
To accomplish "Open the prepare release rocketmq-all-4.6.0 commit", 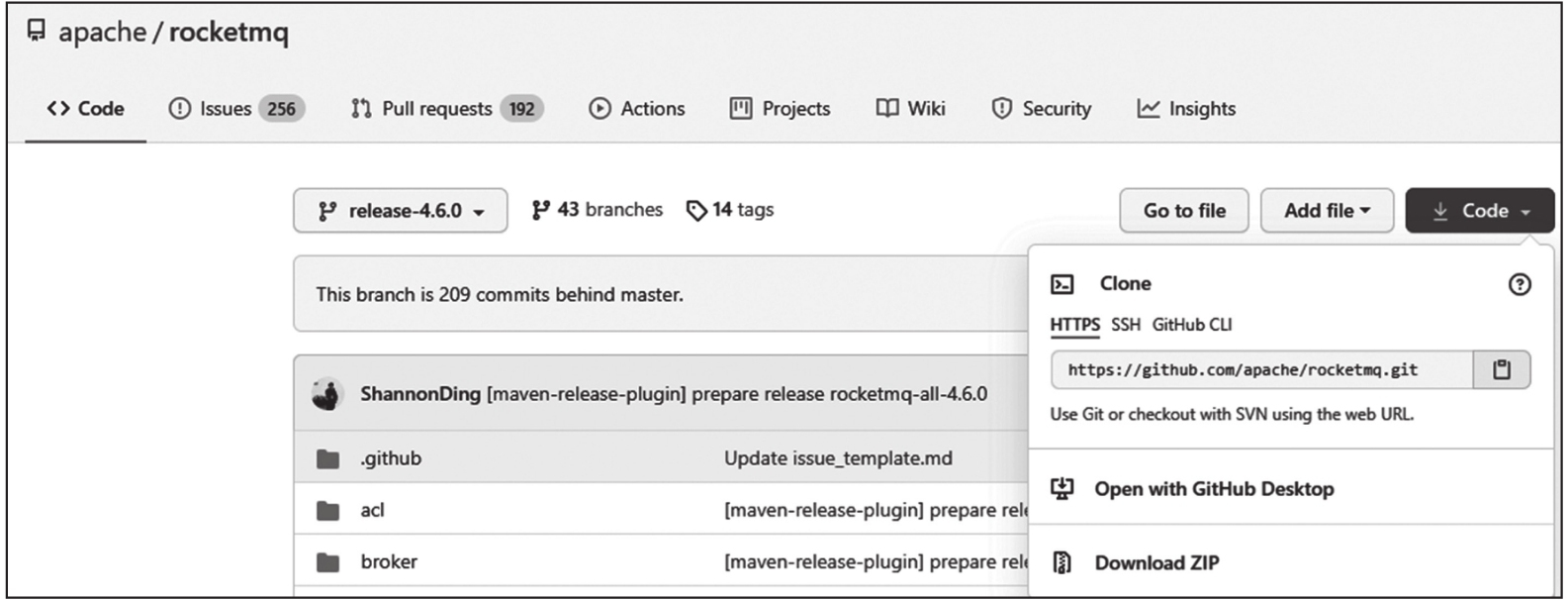I will [x=737, y=394].
